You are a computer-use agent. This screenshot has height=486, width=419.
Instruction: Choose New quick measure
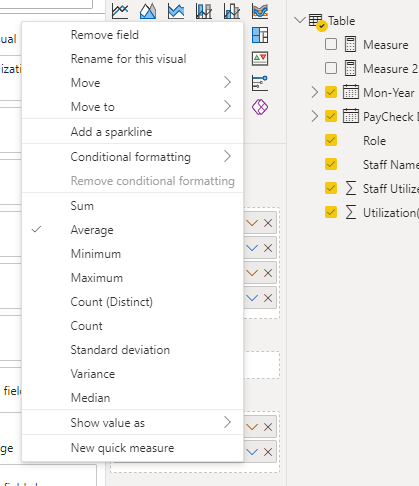click(x=133, y=448)
